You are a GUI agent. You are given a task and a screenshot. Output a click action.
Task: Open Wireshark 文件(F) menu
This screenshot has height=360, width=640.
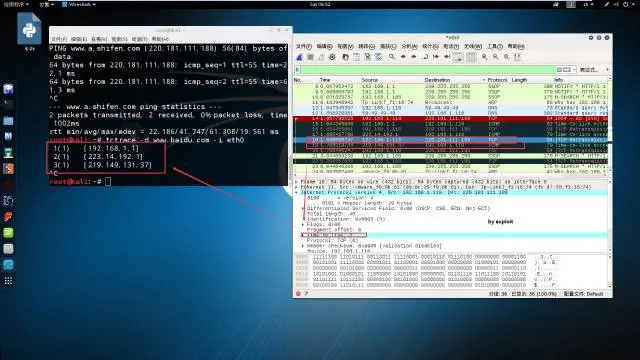tap(303, 47)
